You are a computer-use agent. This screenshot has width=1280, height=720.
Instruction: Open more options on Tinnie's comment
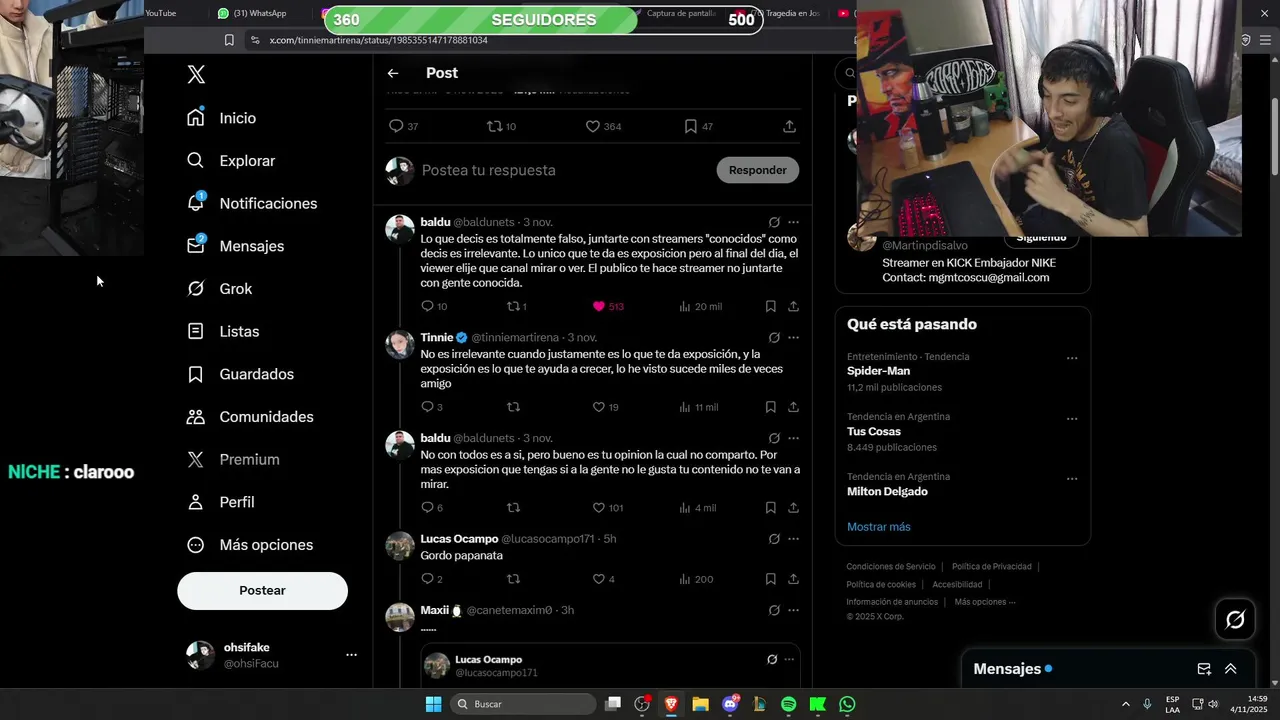[x=793, y=338]
